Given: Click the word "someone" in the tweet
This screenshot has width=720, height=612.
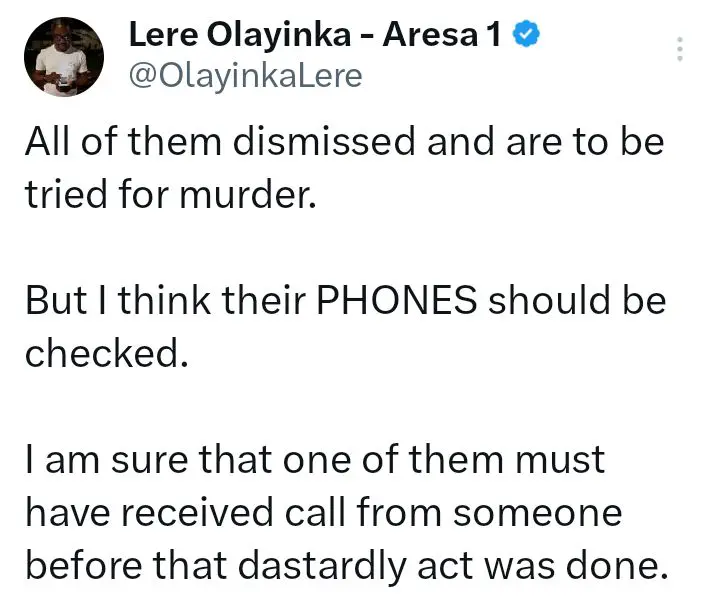Looking at the screenshot, I should (537, 514).
